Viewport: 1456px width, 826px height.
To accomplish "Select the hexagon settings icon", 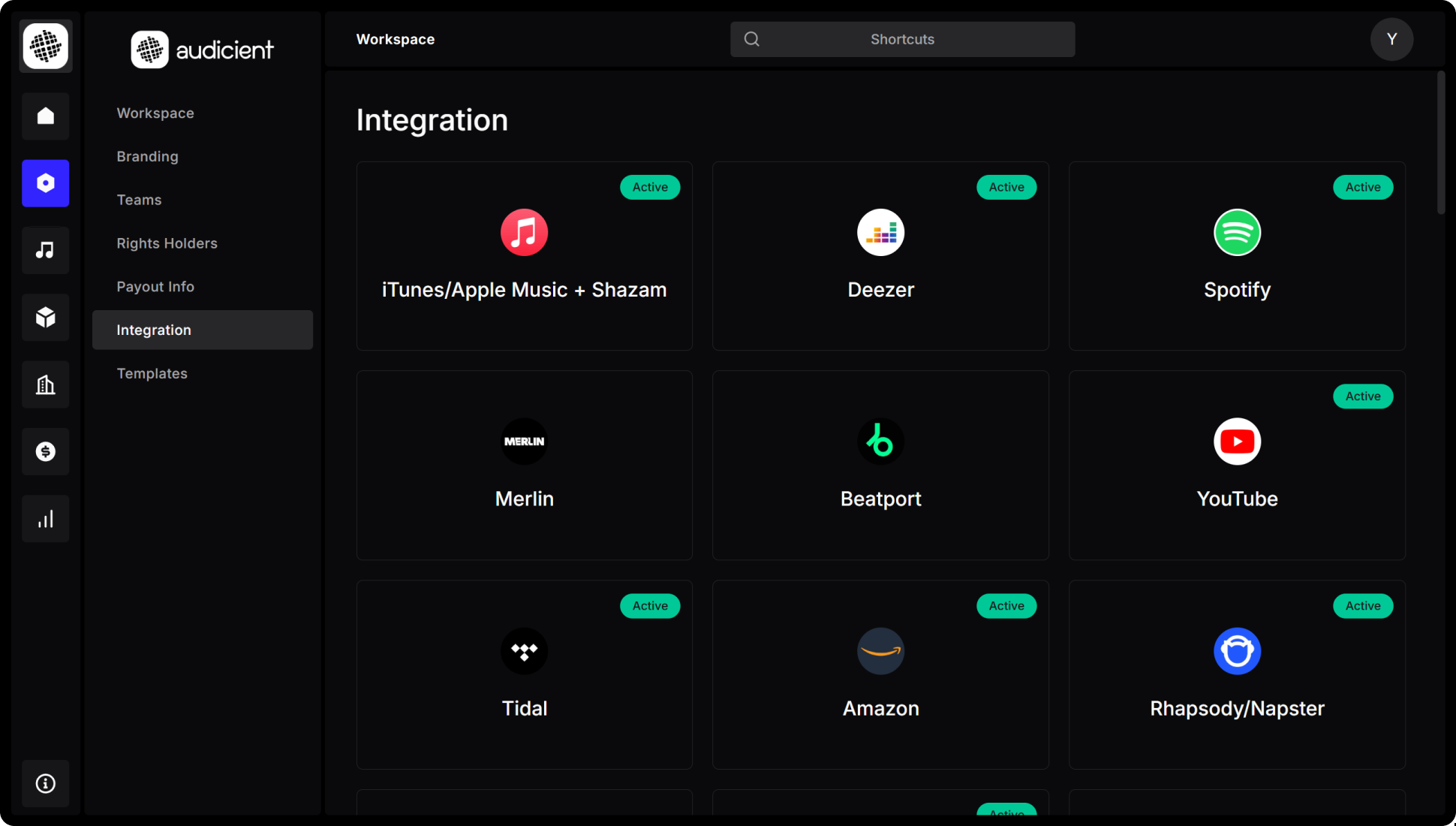I will (x=45, y=182).
